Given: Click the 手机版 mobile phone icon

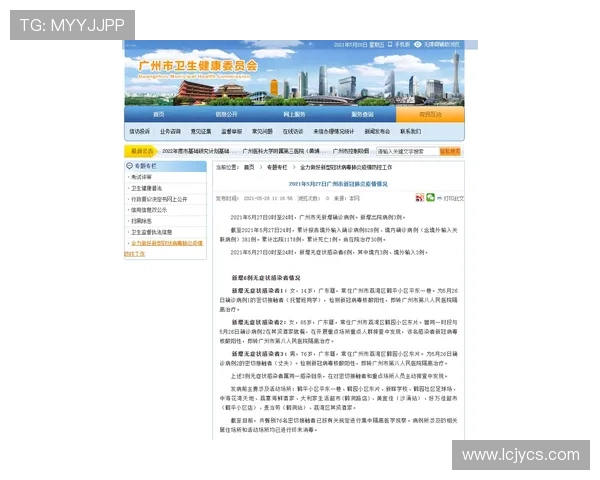Looking at the screenshot, I should pyautogui.click(x=390, y=44).
